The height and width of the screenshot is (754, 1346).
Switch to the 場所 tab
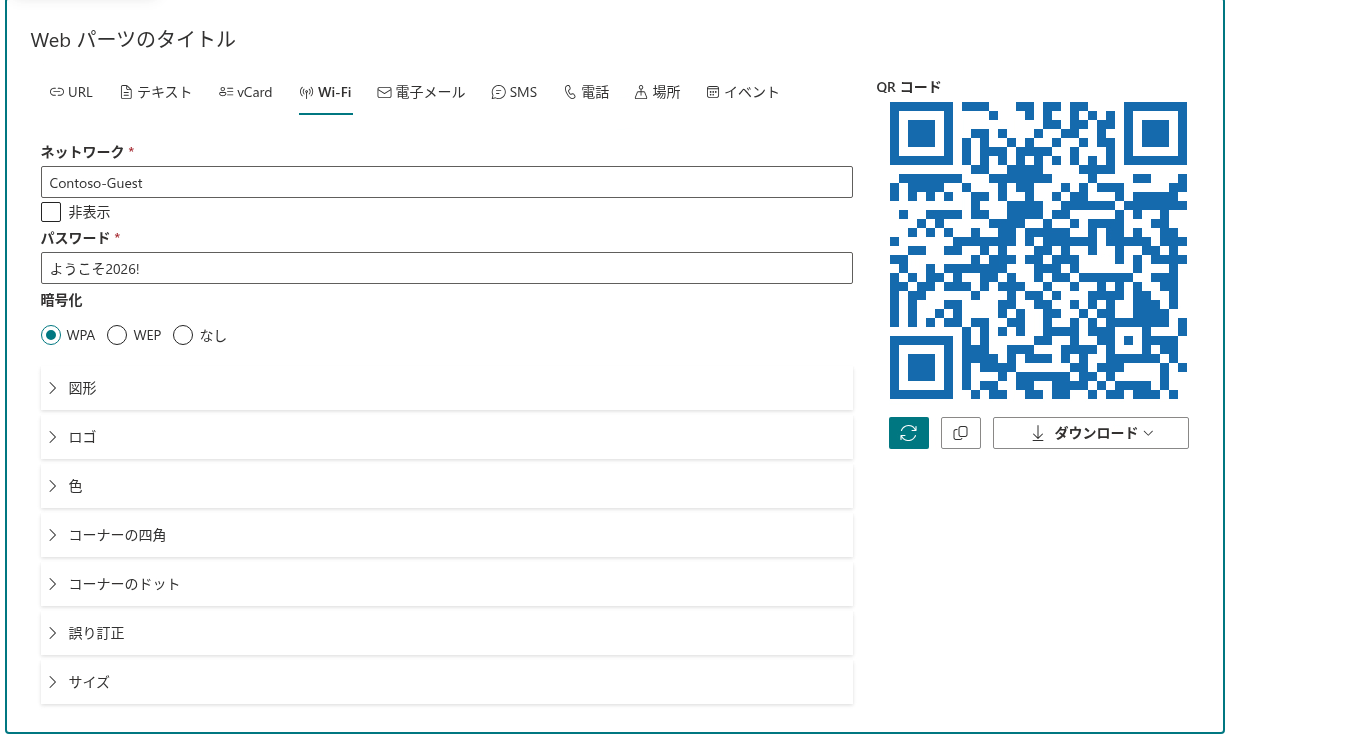657,92
